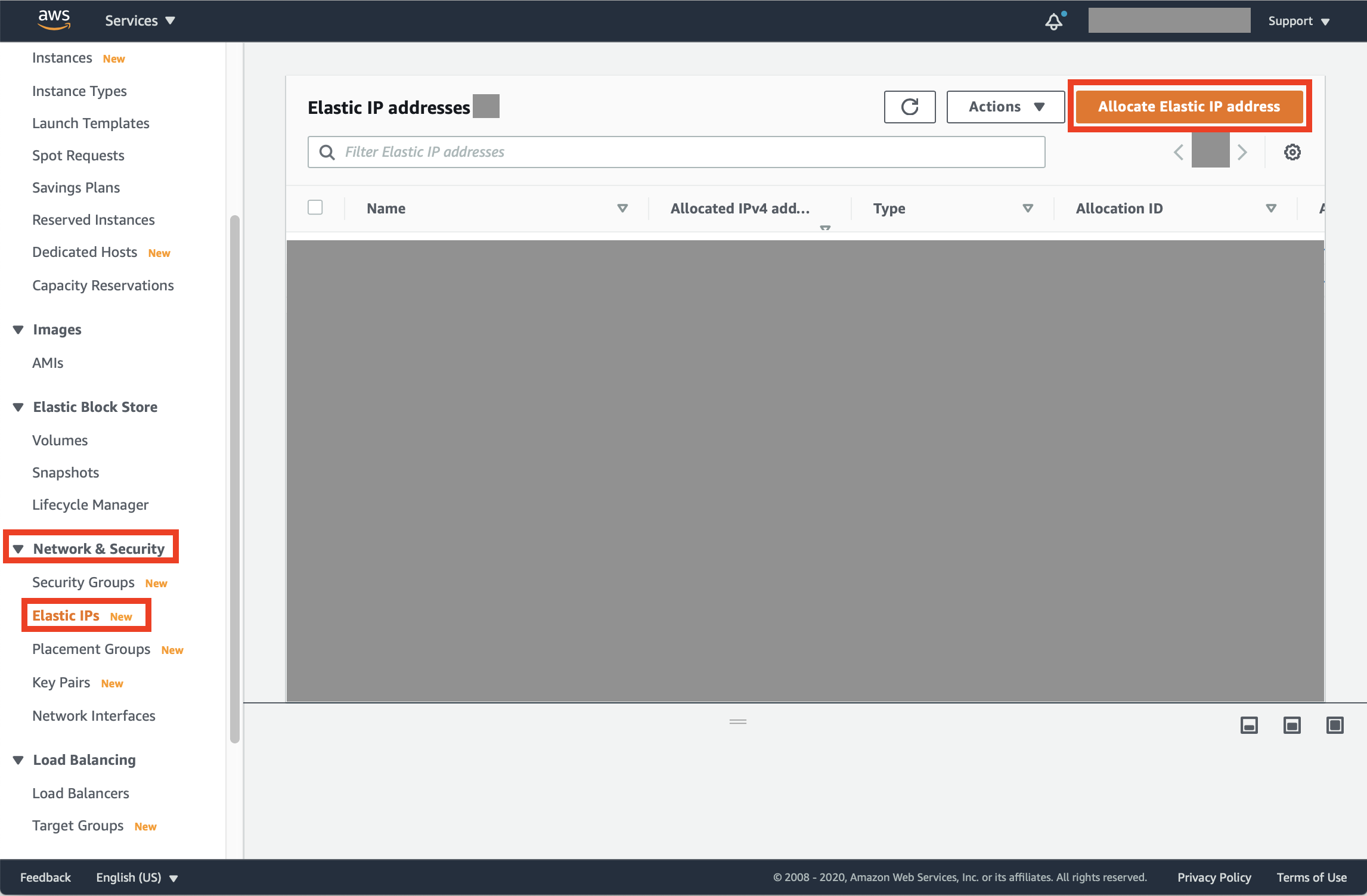Collapse the Load Balancing section

18,760
